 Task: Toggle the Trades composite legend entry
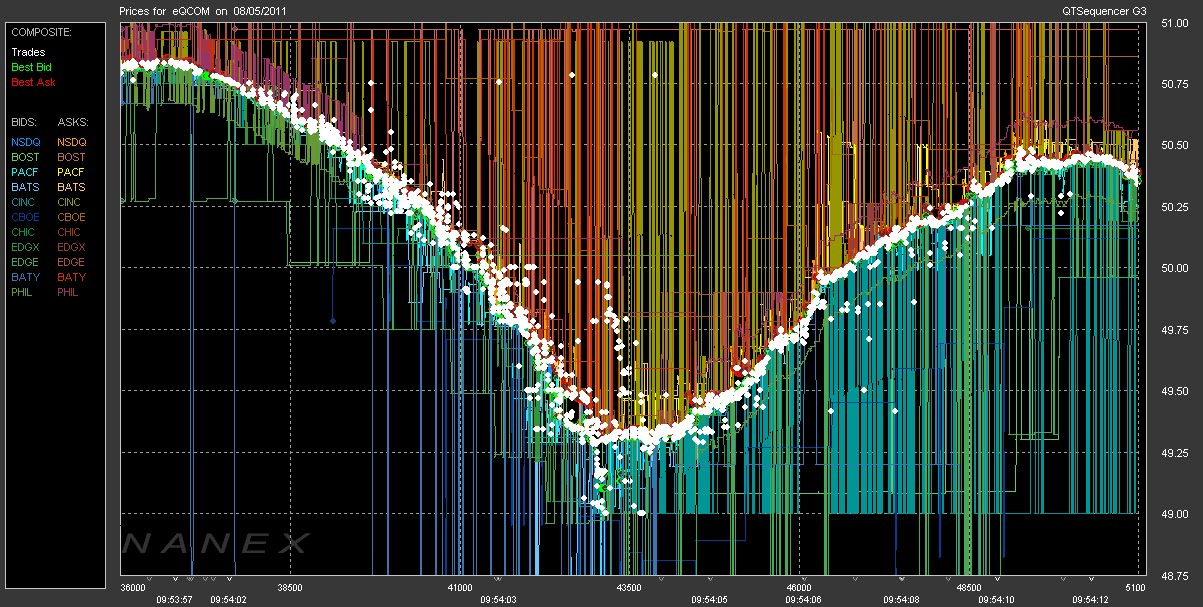pyautogui.click(x=28, y=52)
